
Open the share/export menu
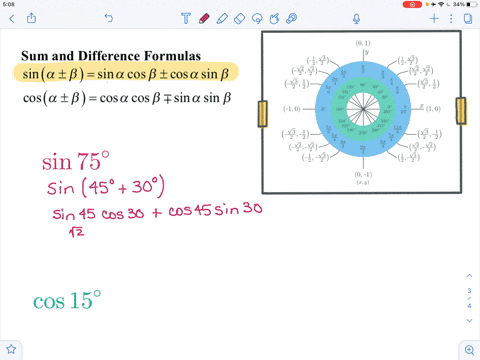(x=31, y=18)
